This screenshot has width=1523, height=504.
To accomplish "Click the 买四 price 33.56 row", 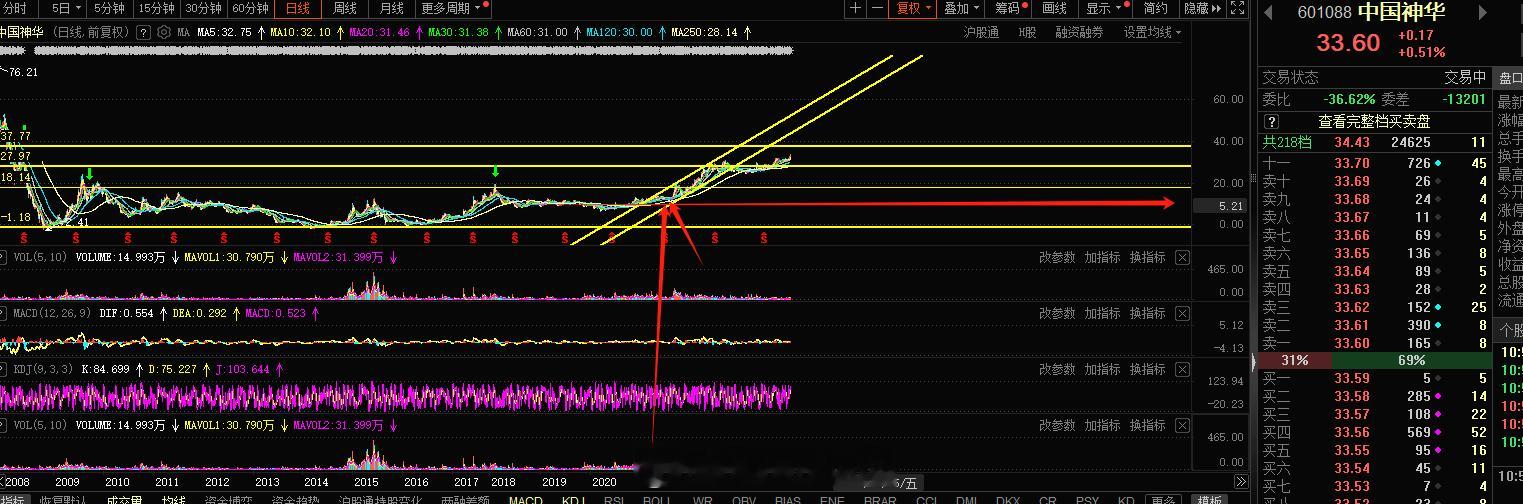I will [x=1373, y=432].
